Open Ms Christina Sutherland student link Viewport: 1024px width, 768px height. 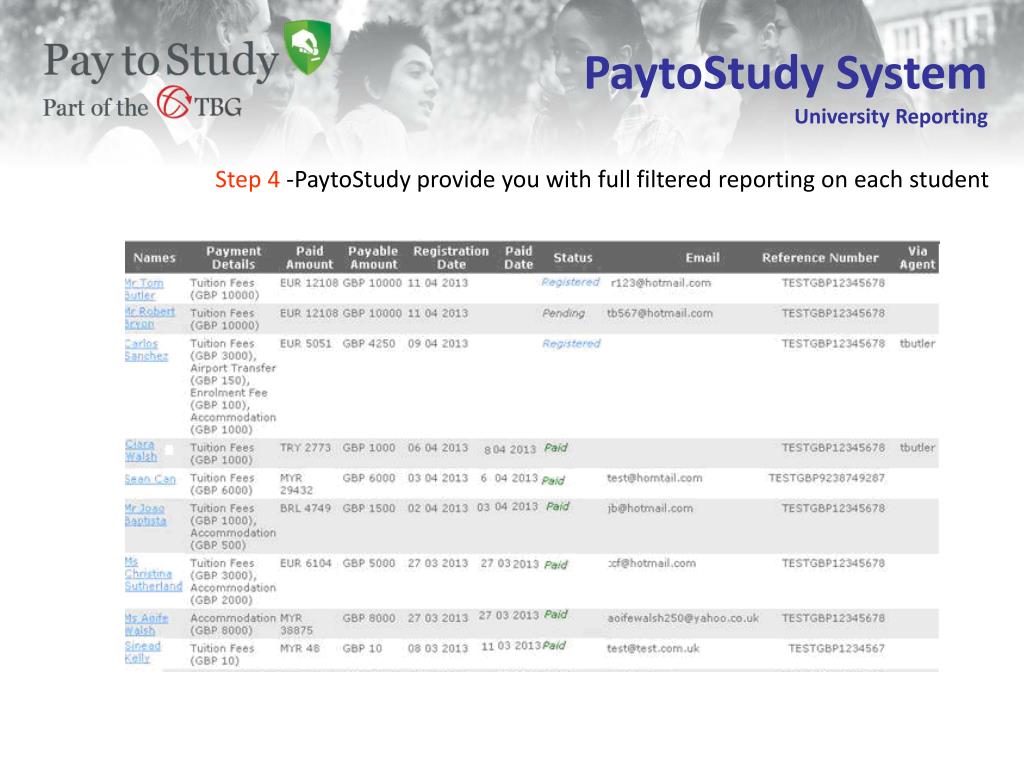click(x=153, y=574)
